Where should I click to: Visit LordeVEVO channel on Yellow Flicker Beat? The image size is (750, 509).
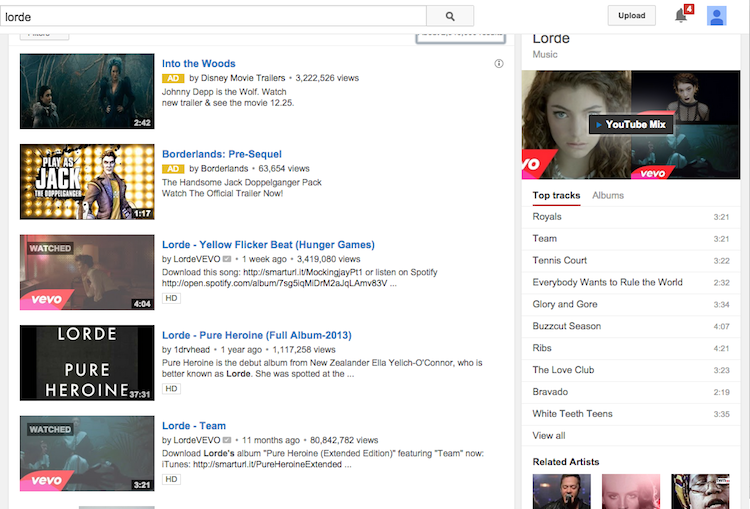[x=197, y=259]
